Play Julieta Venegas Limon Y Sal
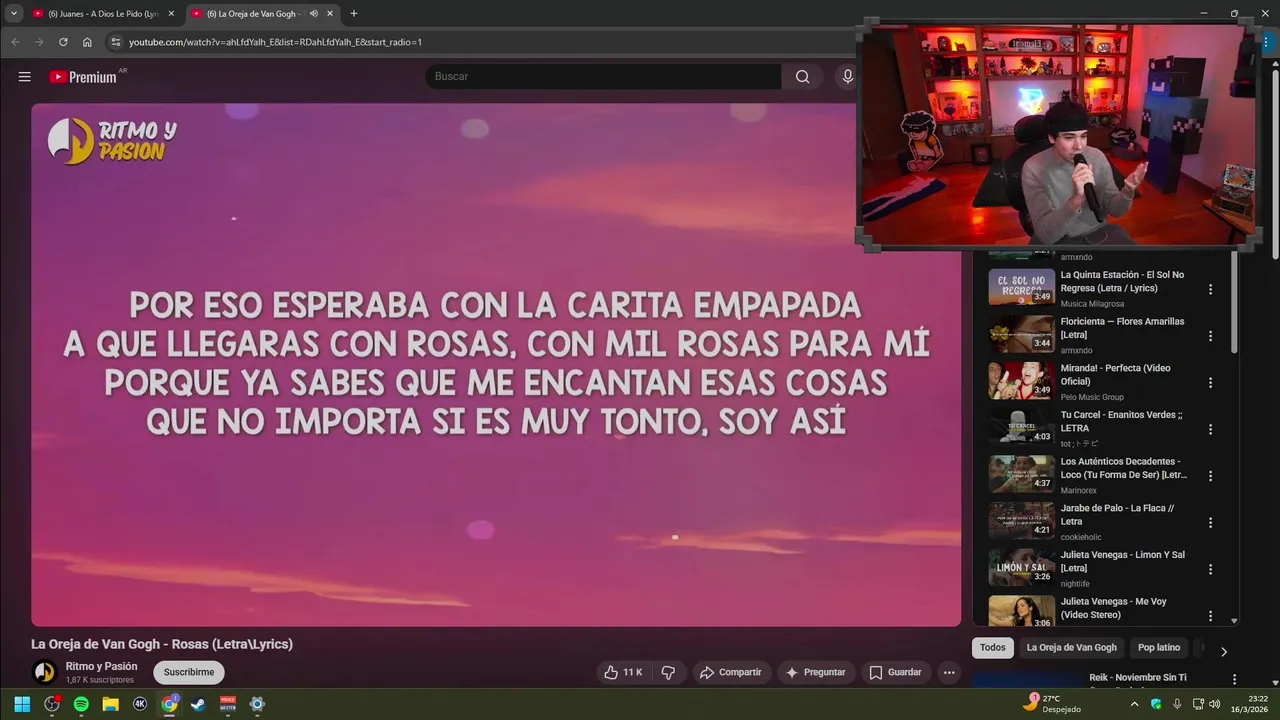Viewport: 1280px width, 720px height. point(1122,561)
